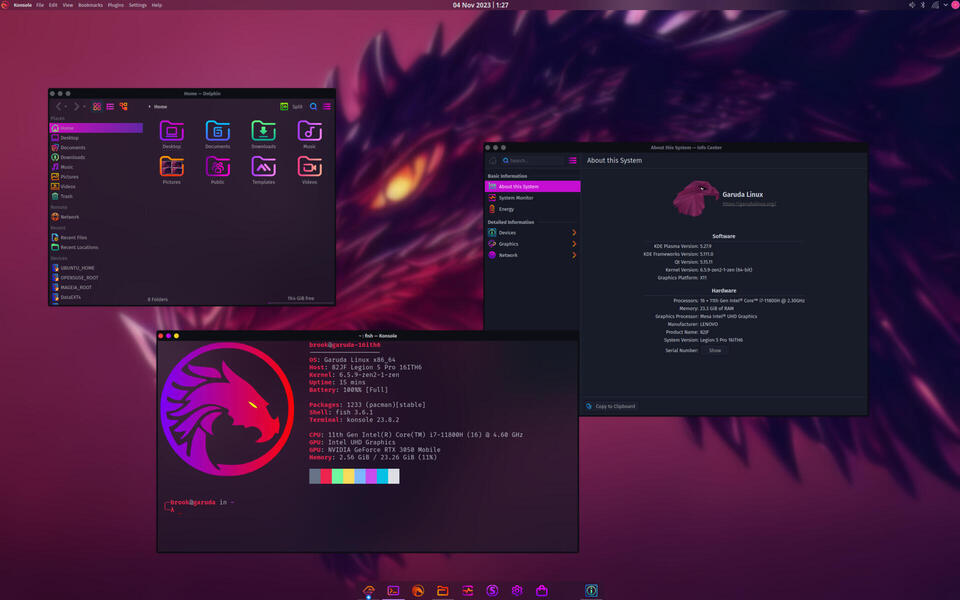The height and width of the screenshot is (600, 960).
Task: Toggle Split view in Dolphin
Action: point(291,107)
